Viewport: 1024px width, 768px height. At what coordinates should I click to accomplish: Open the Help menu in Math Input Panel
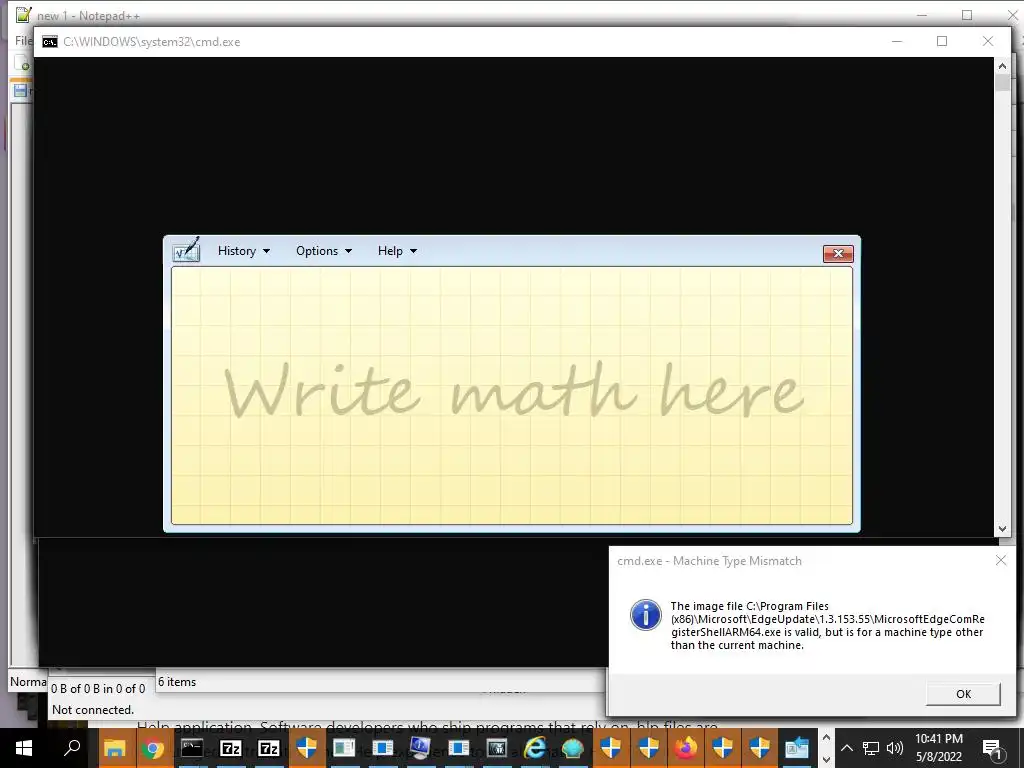pyautogui.click(x=396, y=251)
